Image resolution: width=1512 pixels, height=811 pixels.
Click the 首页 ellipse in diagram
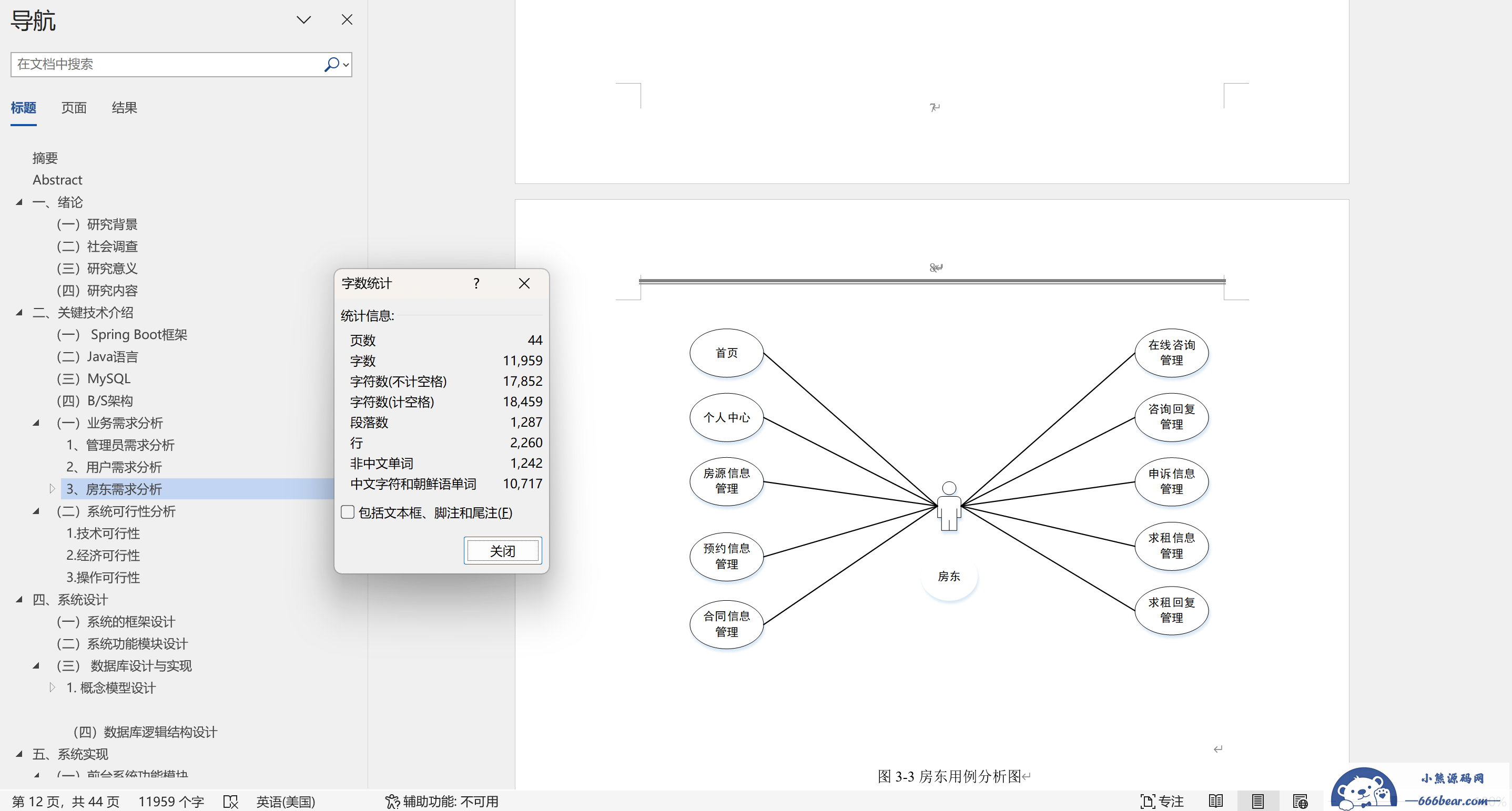click(726, 353)
